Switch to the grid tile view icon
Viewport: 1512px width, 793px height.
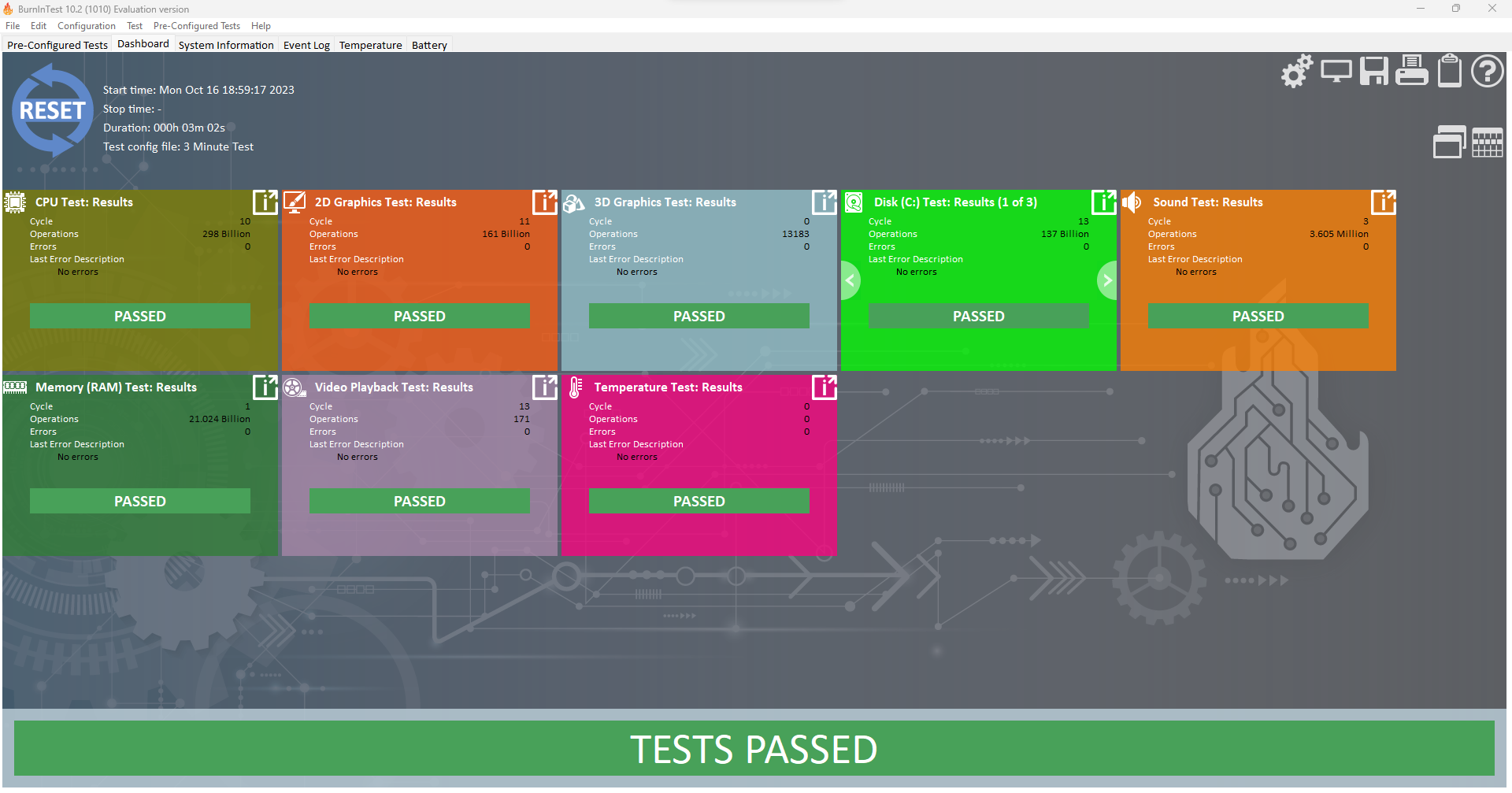click(x=1488, y=143)
